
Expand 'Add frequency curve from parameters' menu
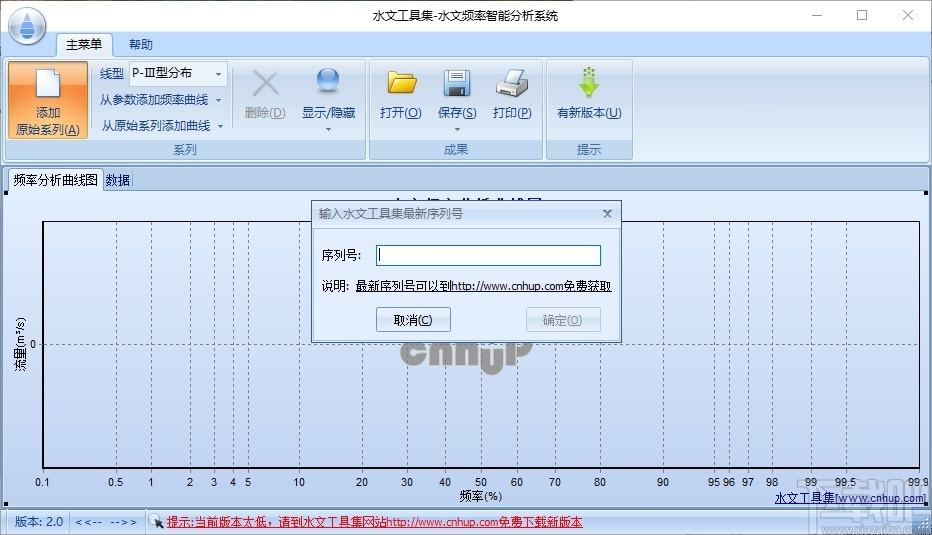[x=218, y=100]
